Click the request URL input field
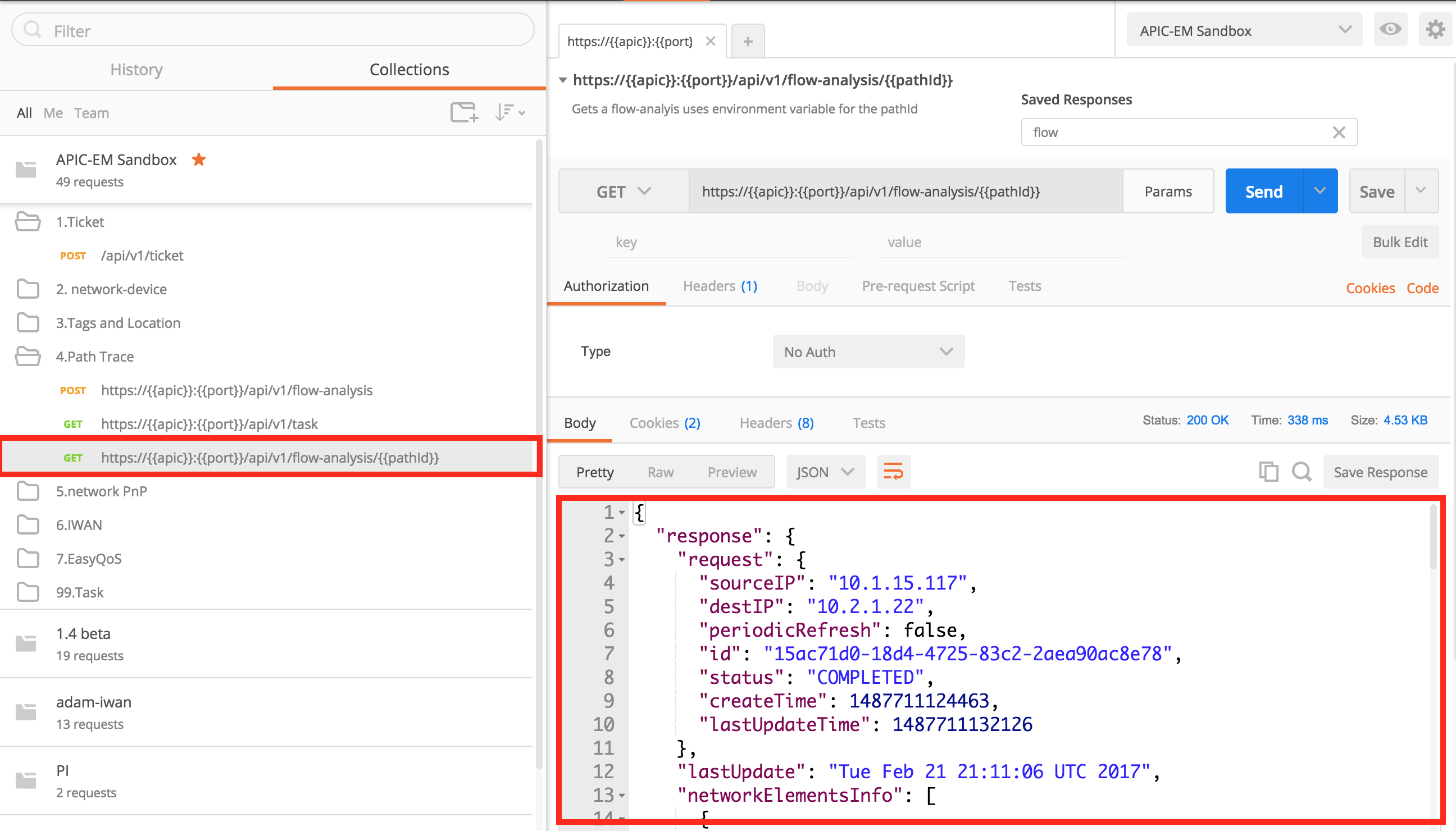Image resolution: width=1456 pixels, height=831 pixels. point(906,191)
